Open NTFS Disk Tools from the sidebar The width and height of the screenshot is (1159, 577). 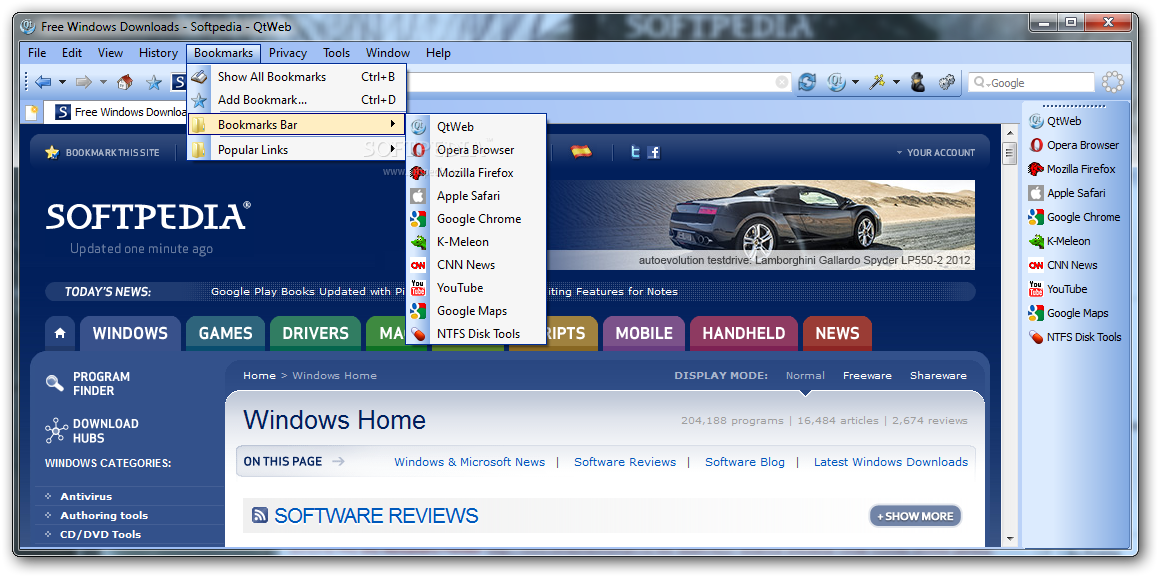(x=1075, y=337)
